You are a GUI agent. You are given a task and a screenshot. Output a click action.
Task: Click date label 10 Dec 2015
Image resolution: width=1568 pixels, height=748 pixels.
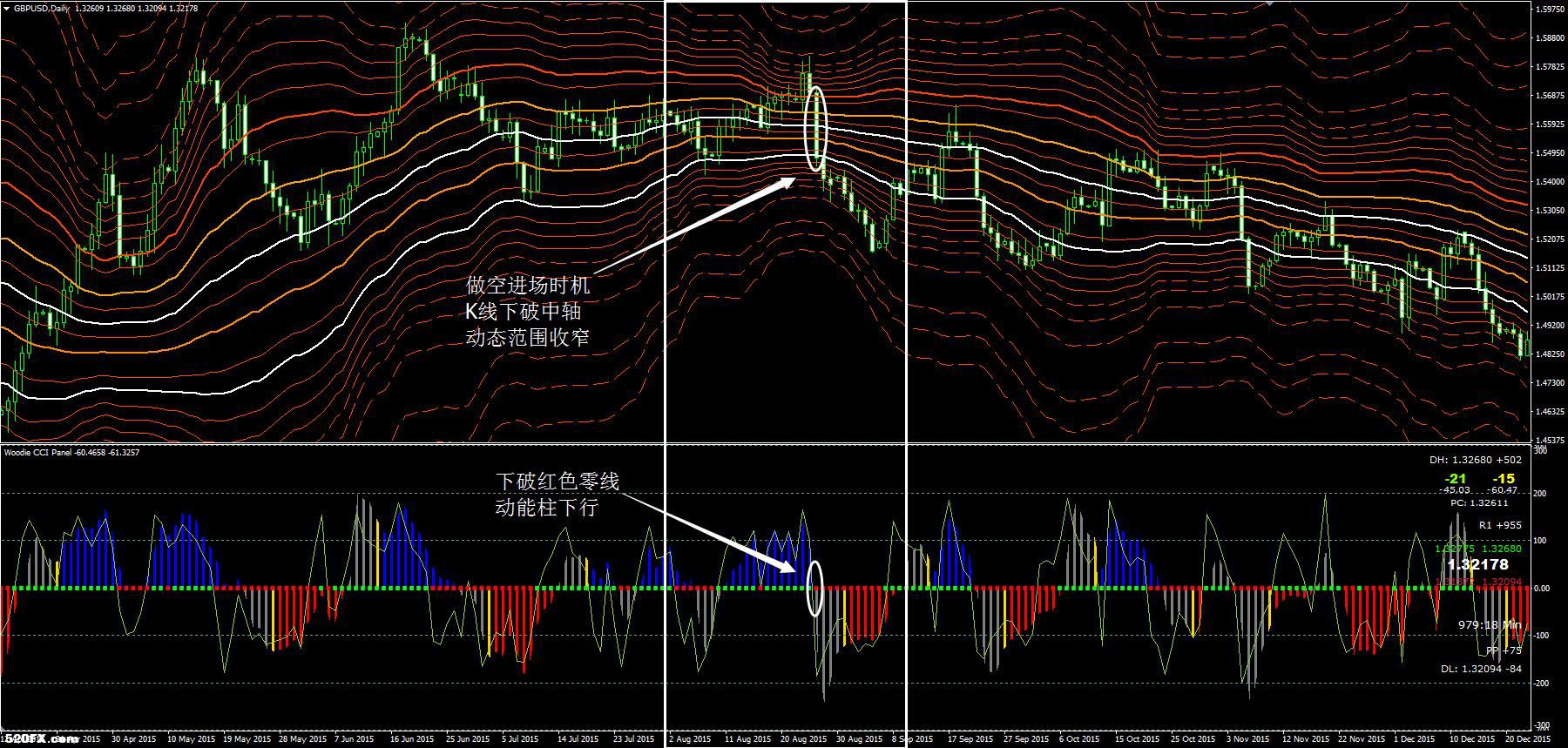tap(1473, 739)
